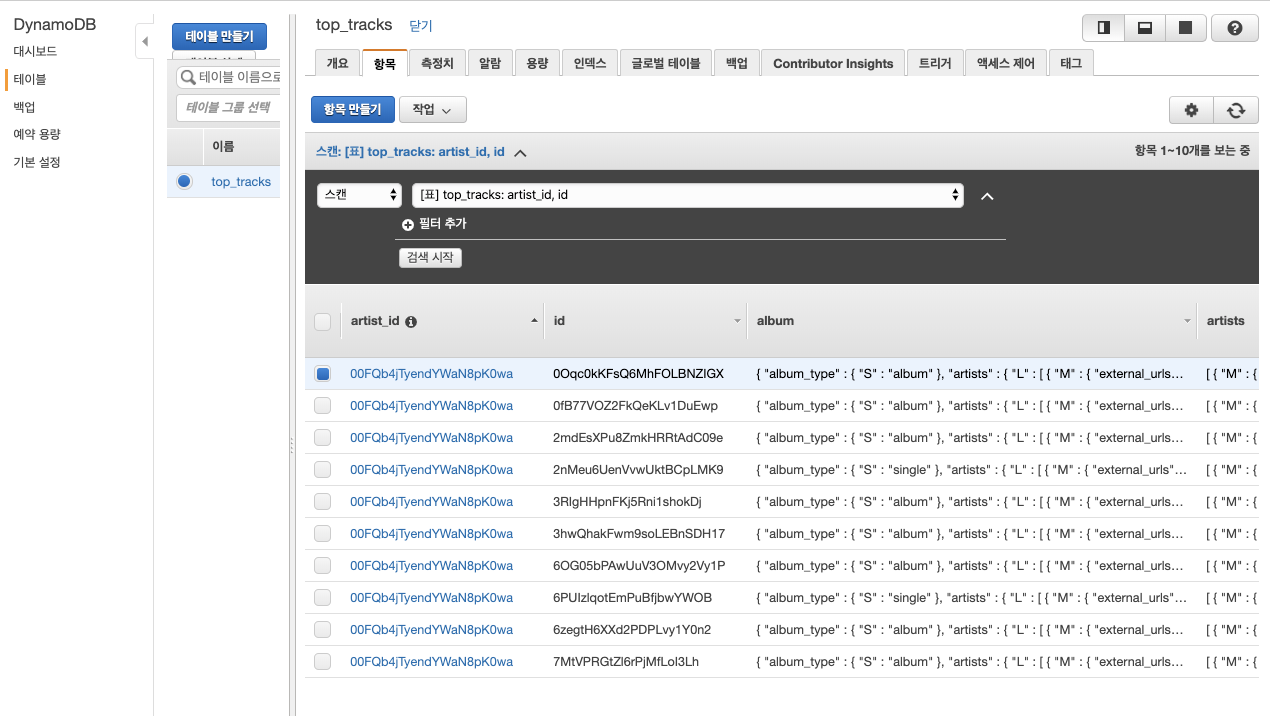
Task: Switch to 용량 tab
Action: [x=537, y=63]
